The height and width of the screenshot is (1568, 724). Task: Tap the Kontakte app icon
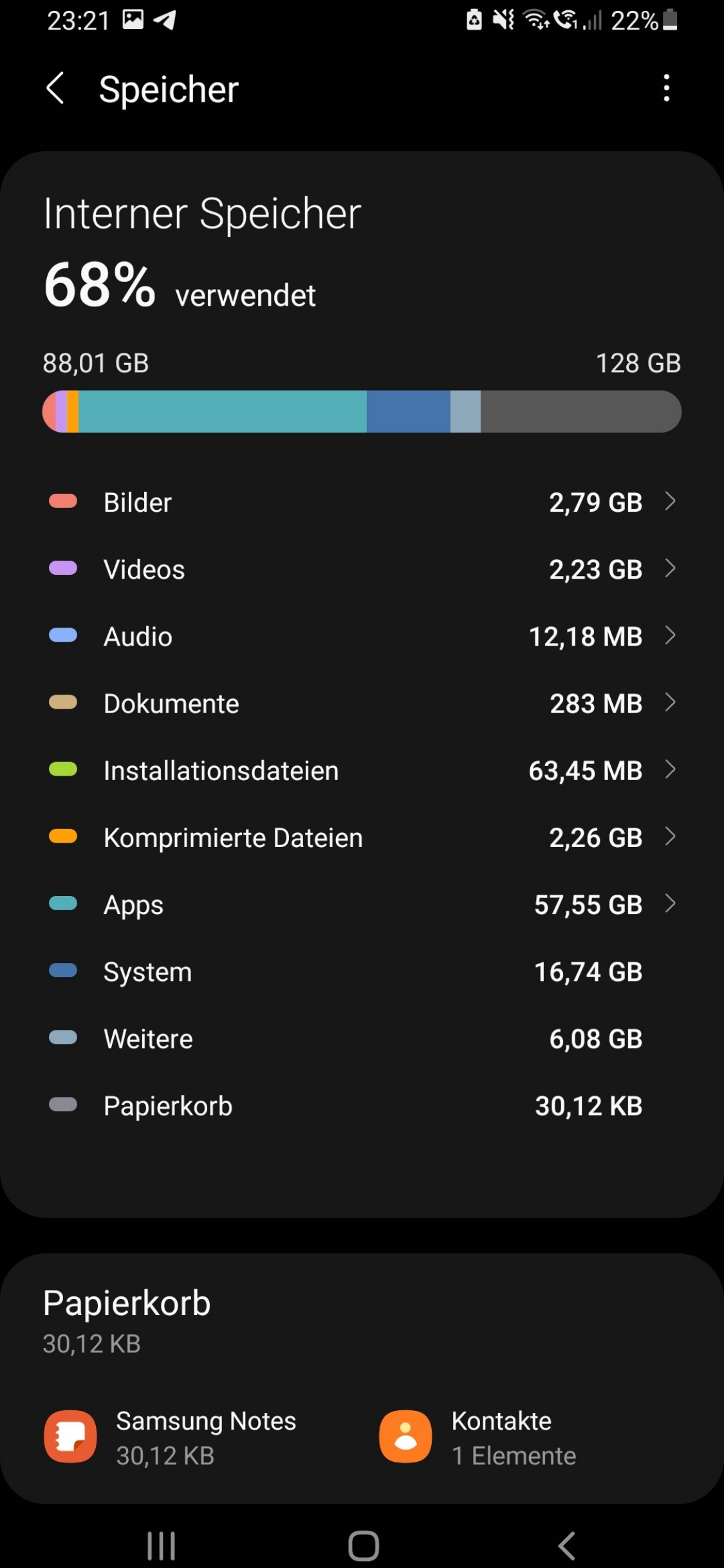pos(405,1436)
